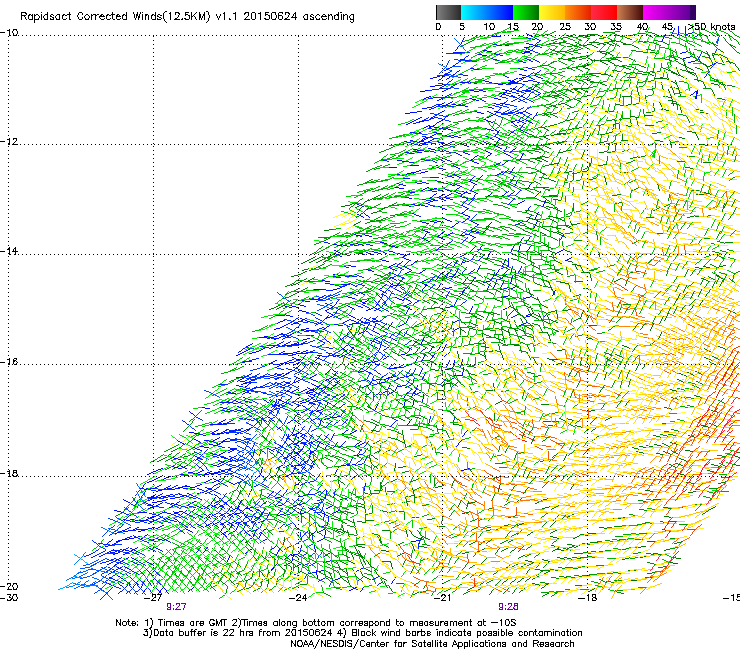
Task: Click the NOAA/NESDIS Center for Satellite Applications credit
Action: coord(432,644)
